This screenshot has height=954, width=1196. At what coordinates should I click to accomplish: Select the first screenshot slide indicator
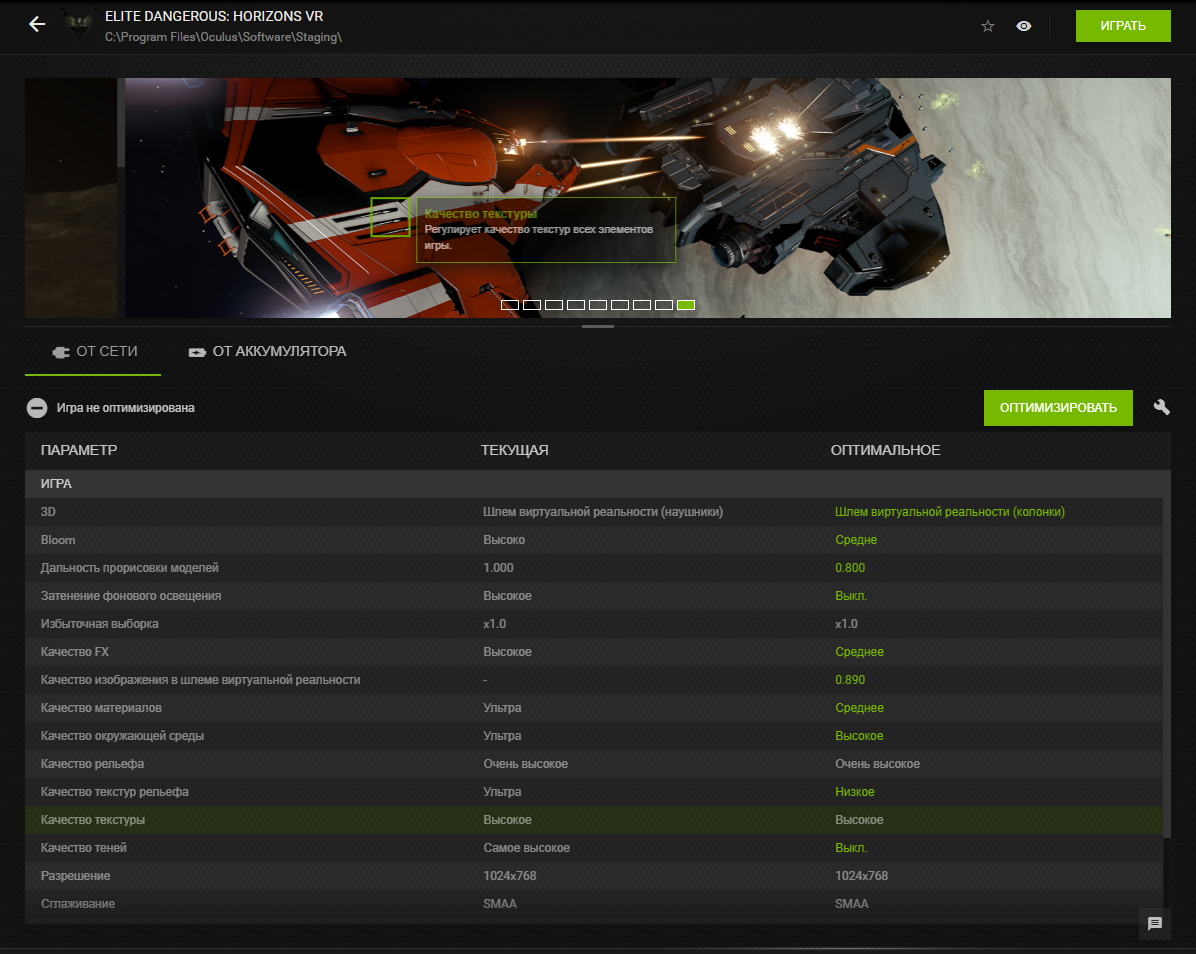tap(510, 305)
